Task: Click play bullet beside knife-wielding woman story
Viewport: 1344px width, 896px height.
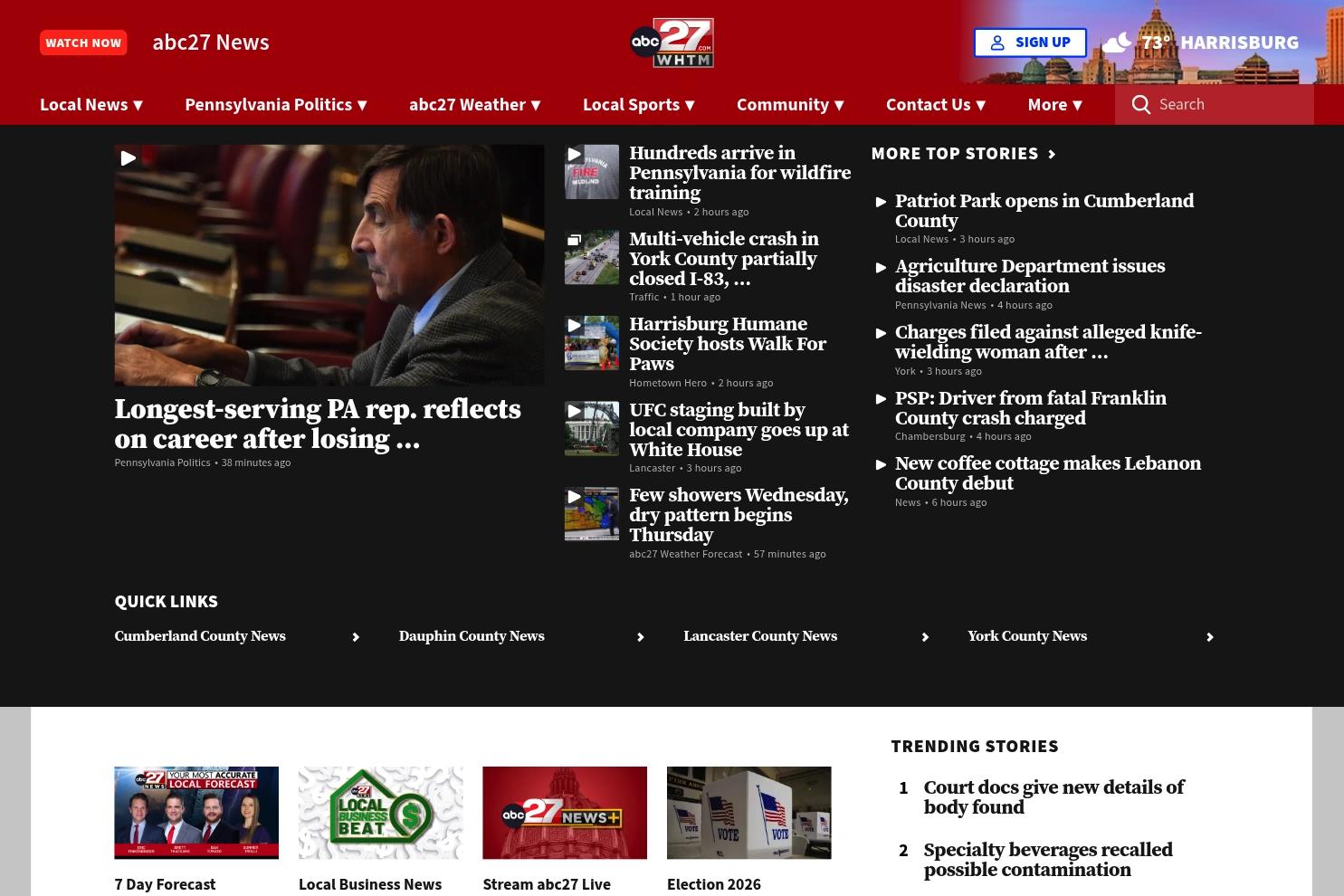Action: click(881, 334)
